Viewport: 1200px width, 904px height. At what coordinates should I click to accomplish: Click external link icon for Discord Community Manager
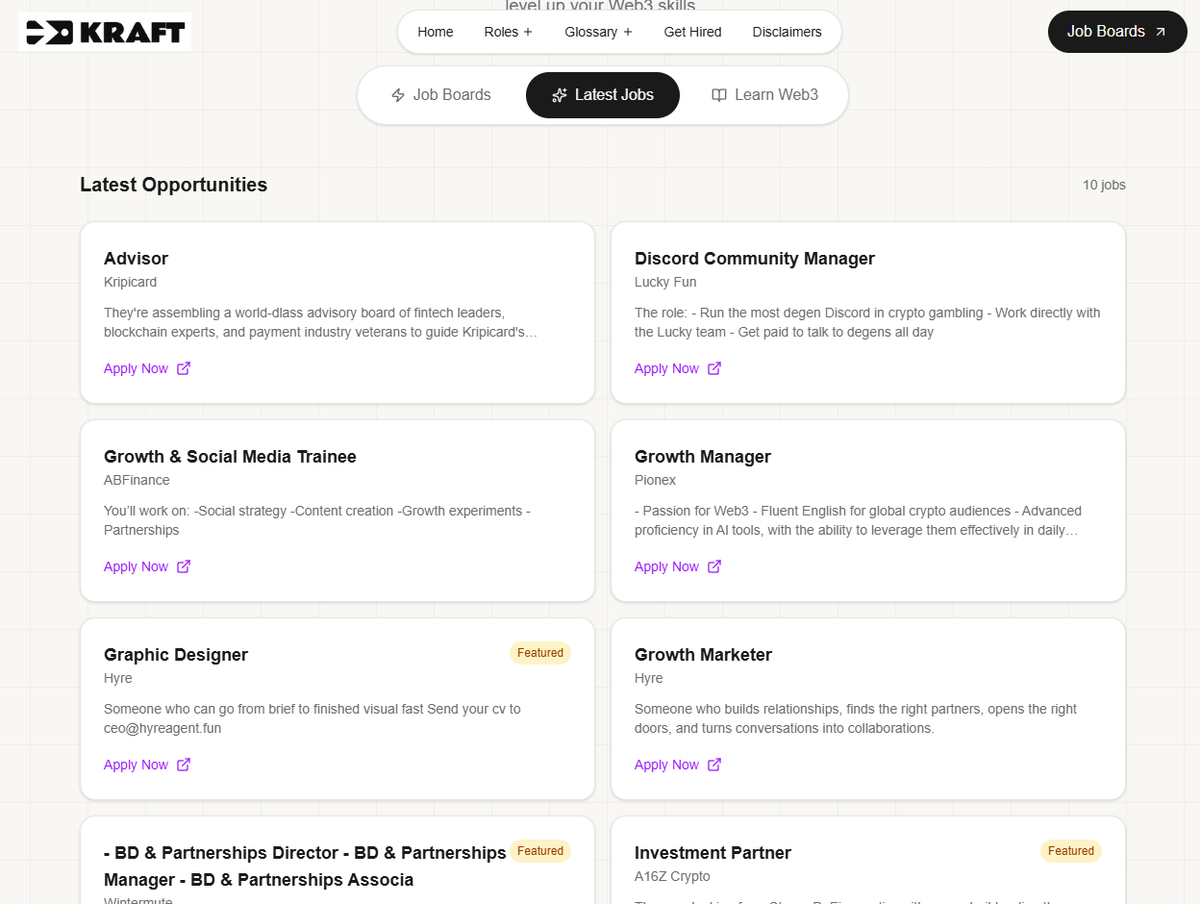coord(714,368)
